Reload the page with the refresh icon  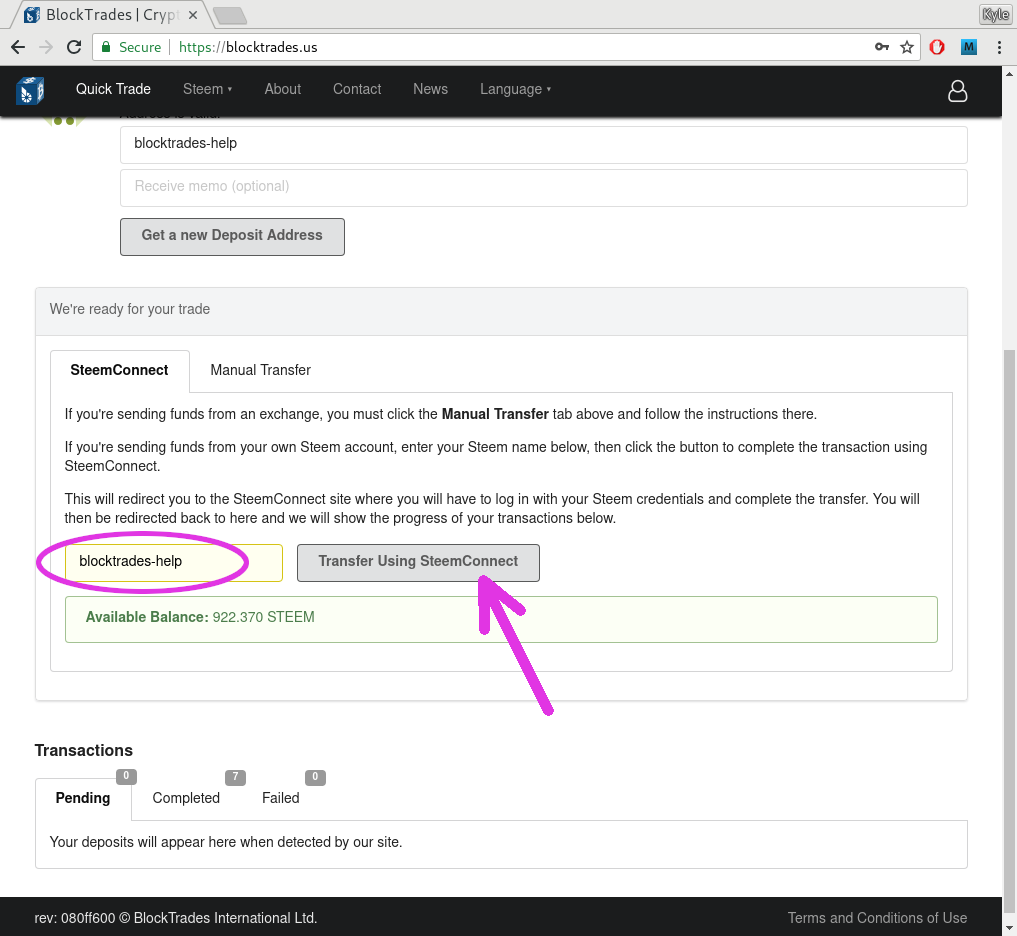74,47
